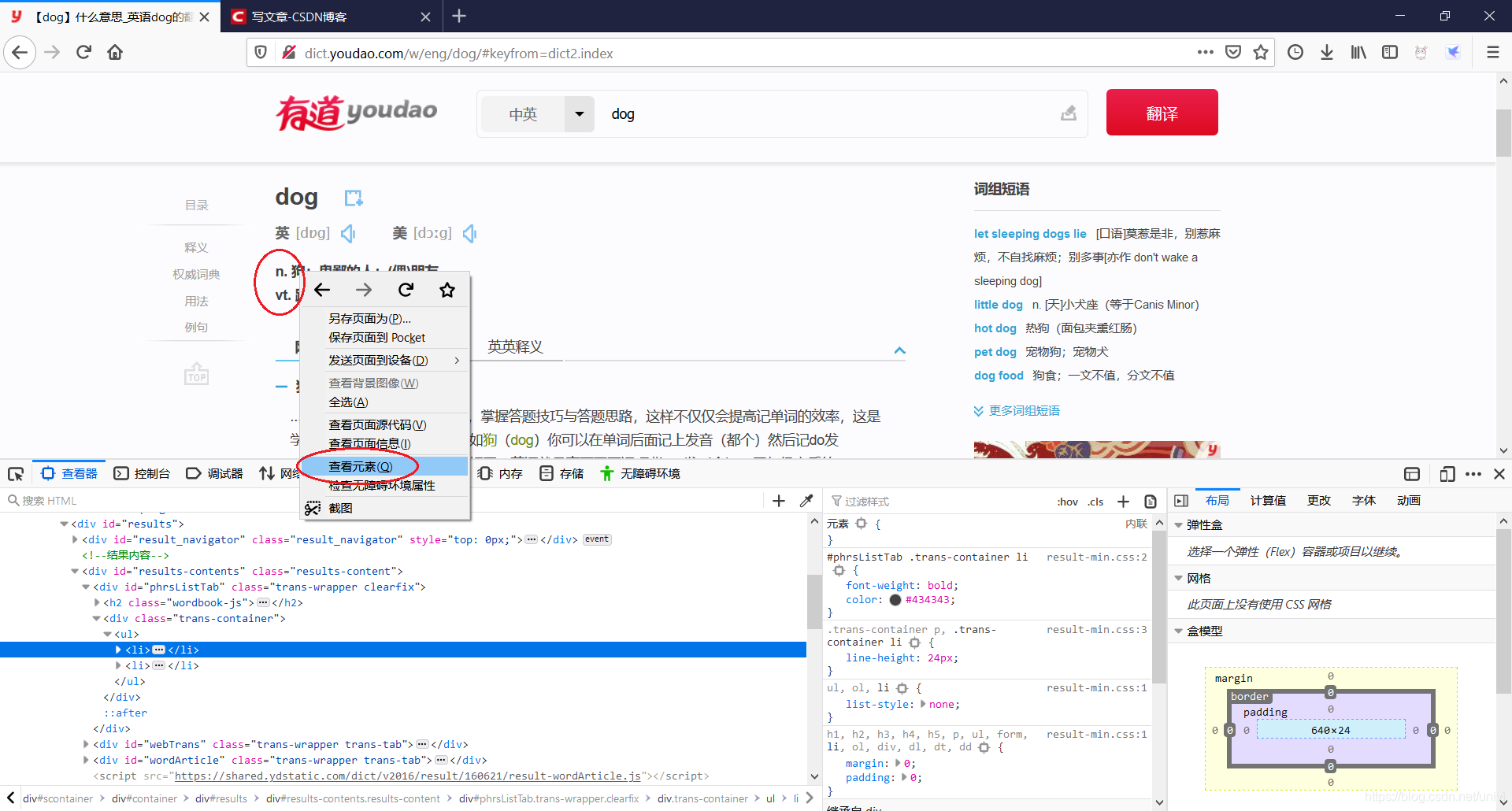This screenshot has height=811, width=1512.
Task: Open the let sleeping dogs lie link
Action: (1030, 234)
